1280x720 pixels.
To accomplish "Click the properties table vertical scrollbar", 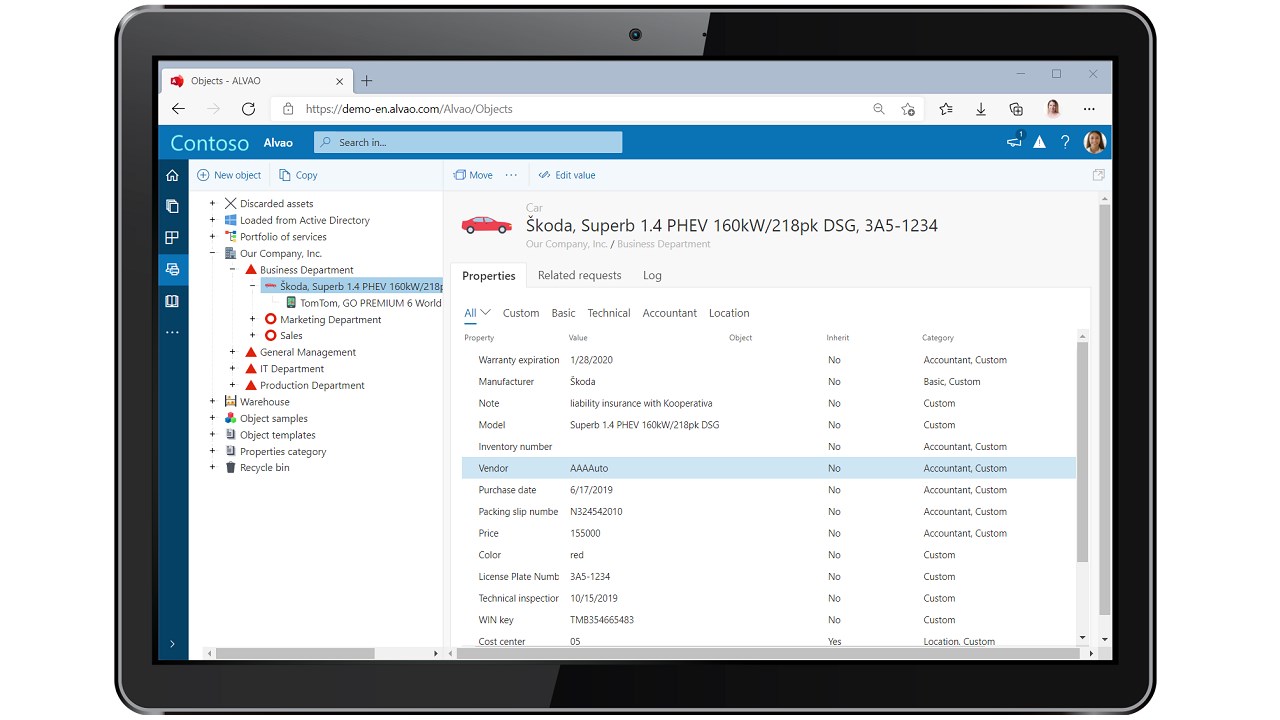I will point(1082,451).
